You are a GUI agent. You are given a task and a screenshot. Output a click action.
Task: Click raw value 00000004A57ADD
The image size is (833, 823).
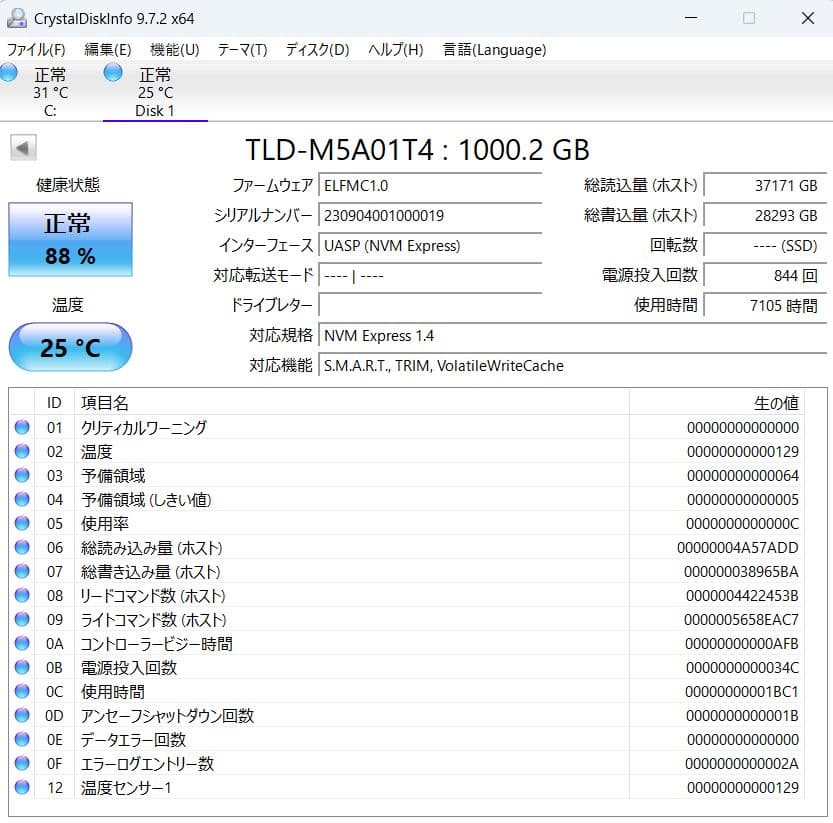point(737,548)
